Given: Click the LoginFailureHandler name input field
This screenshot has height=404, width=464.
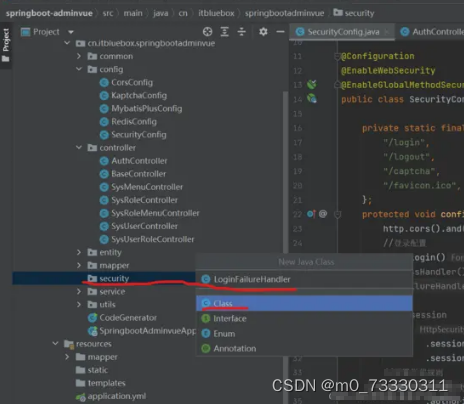Looking at the screenshot, I should click(x=304, y=279).
